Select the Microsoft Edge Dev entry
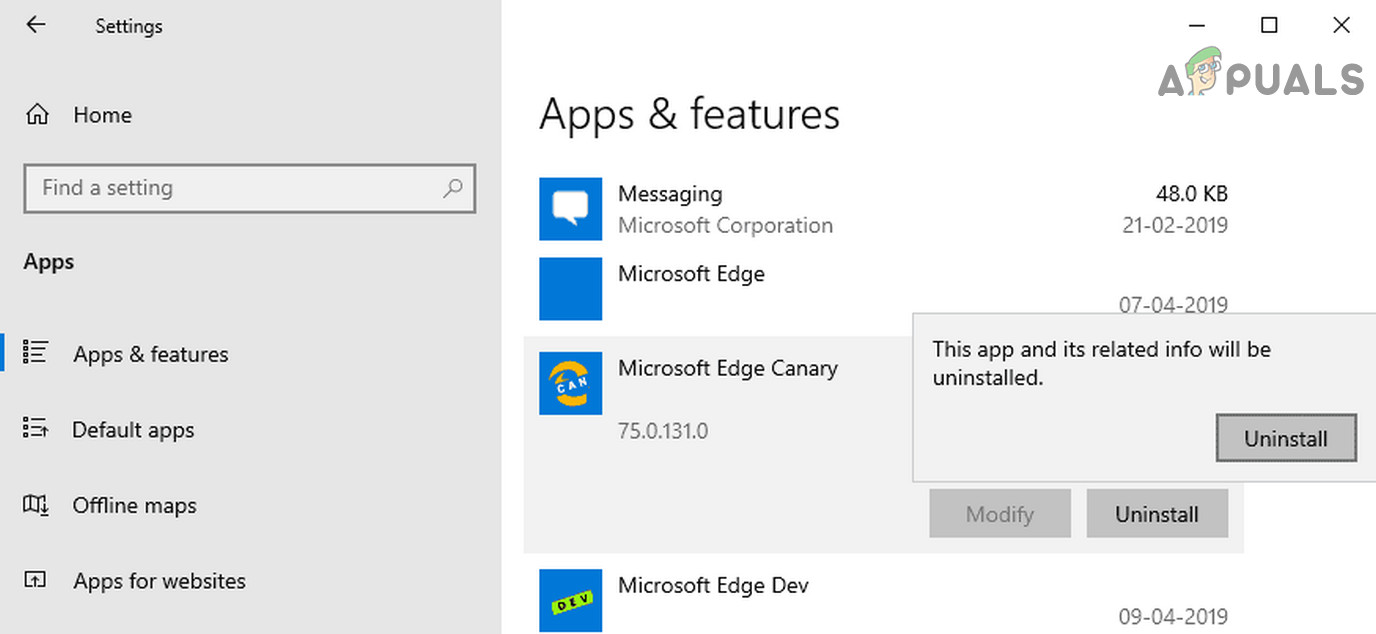 pos(713,586)
